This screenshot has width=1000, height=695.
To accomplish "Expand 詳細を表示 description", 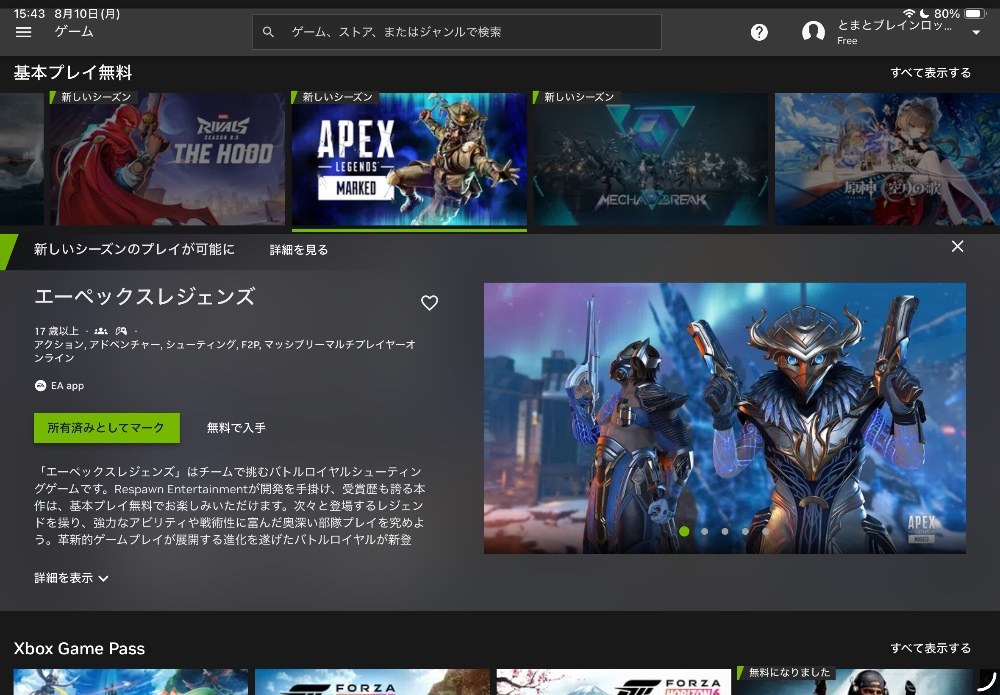I will point(71,578).
